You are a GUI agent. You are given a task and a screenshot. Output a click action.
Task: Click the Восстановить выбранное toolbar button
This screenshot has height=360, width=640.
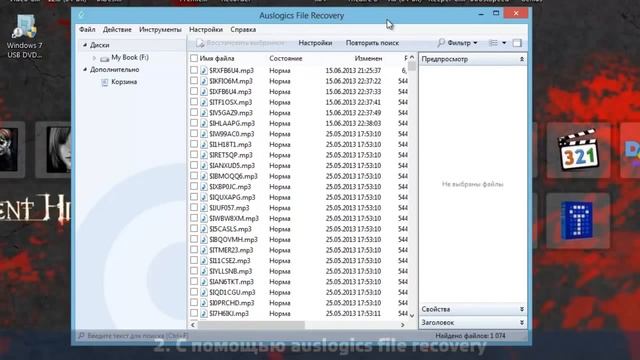click(x=240, y=43)
